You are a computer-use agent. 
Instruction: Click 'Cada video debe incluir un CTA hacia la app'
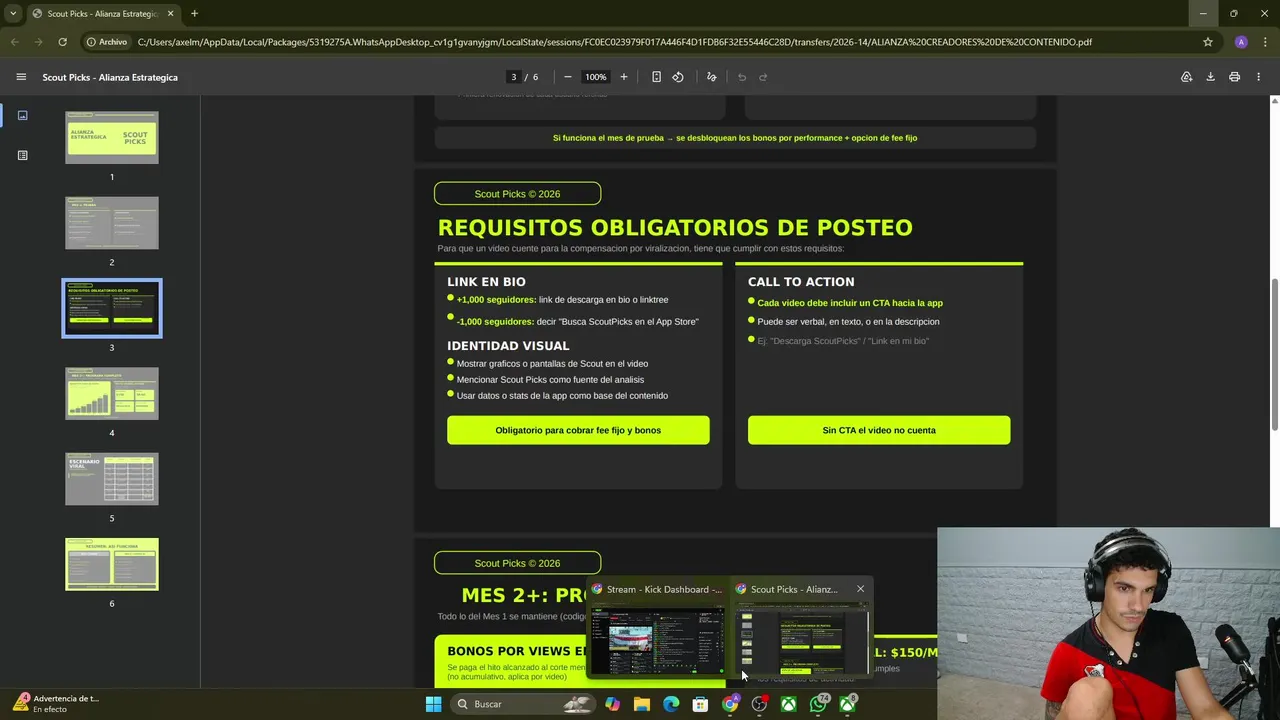(850, 303)
